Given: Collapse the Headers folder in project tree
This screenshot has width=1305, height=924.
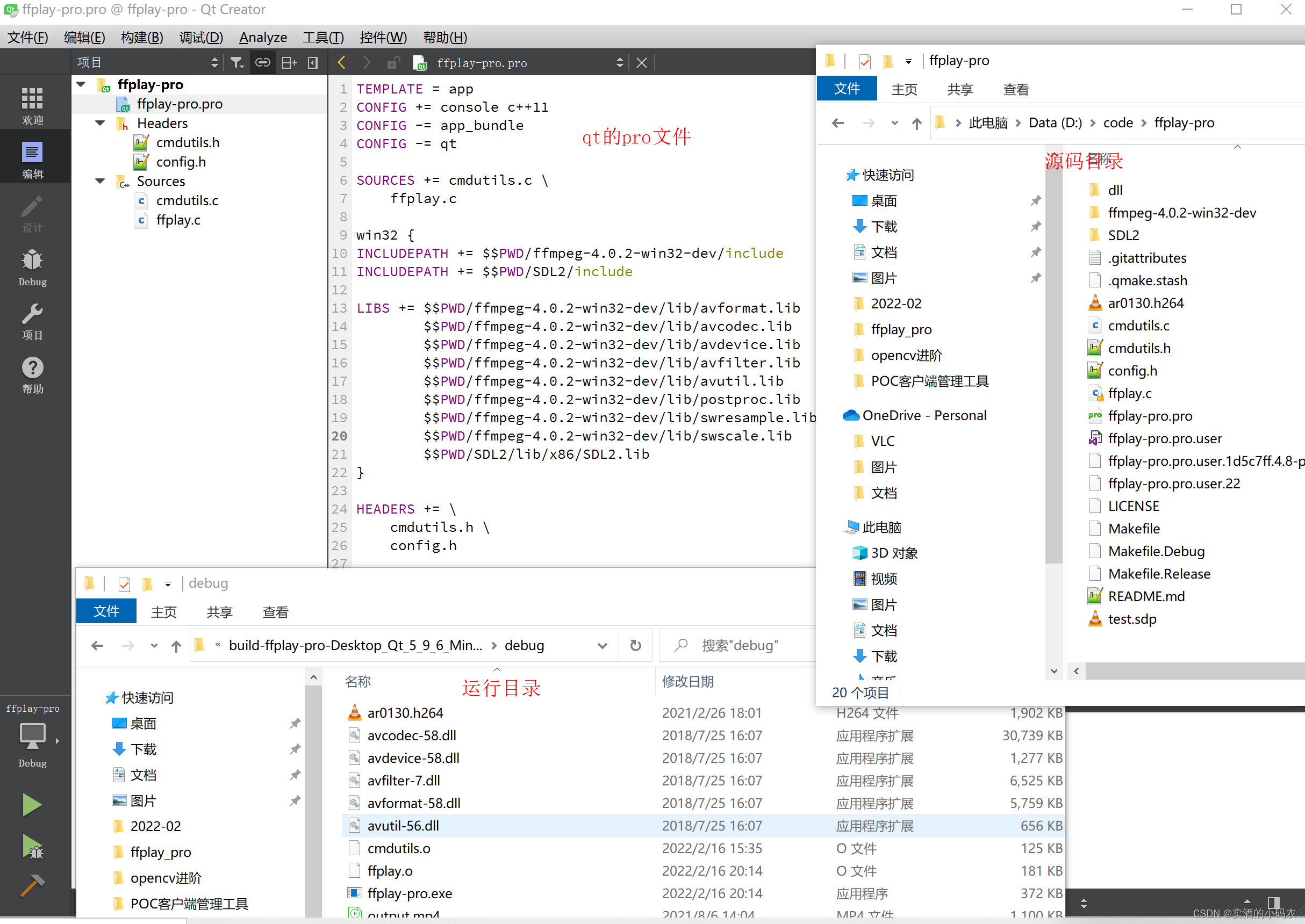Looking at the screenshot, I should (x=101, y=123).
